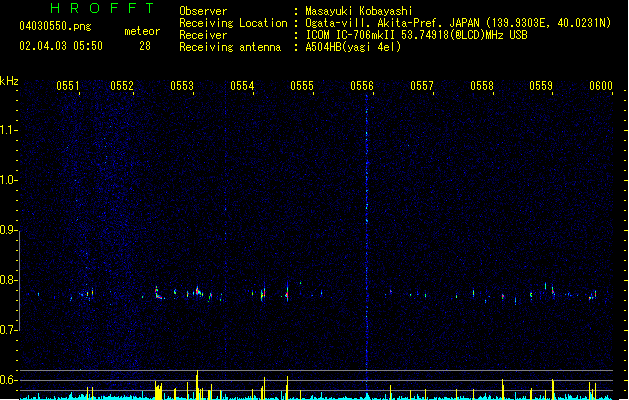Click the Receiving Location label
629x400 pixels.
click(x=233, y=23)
